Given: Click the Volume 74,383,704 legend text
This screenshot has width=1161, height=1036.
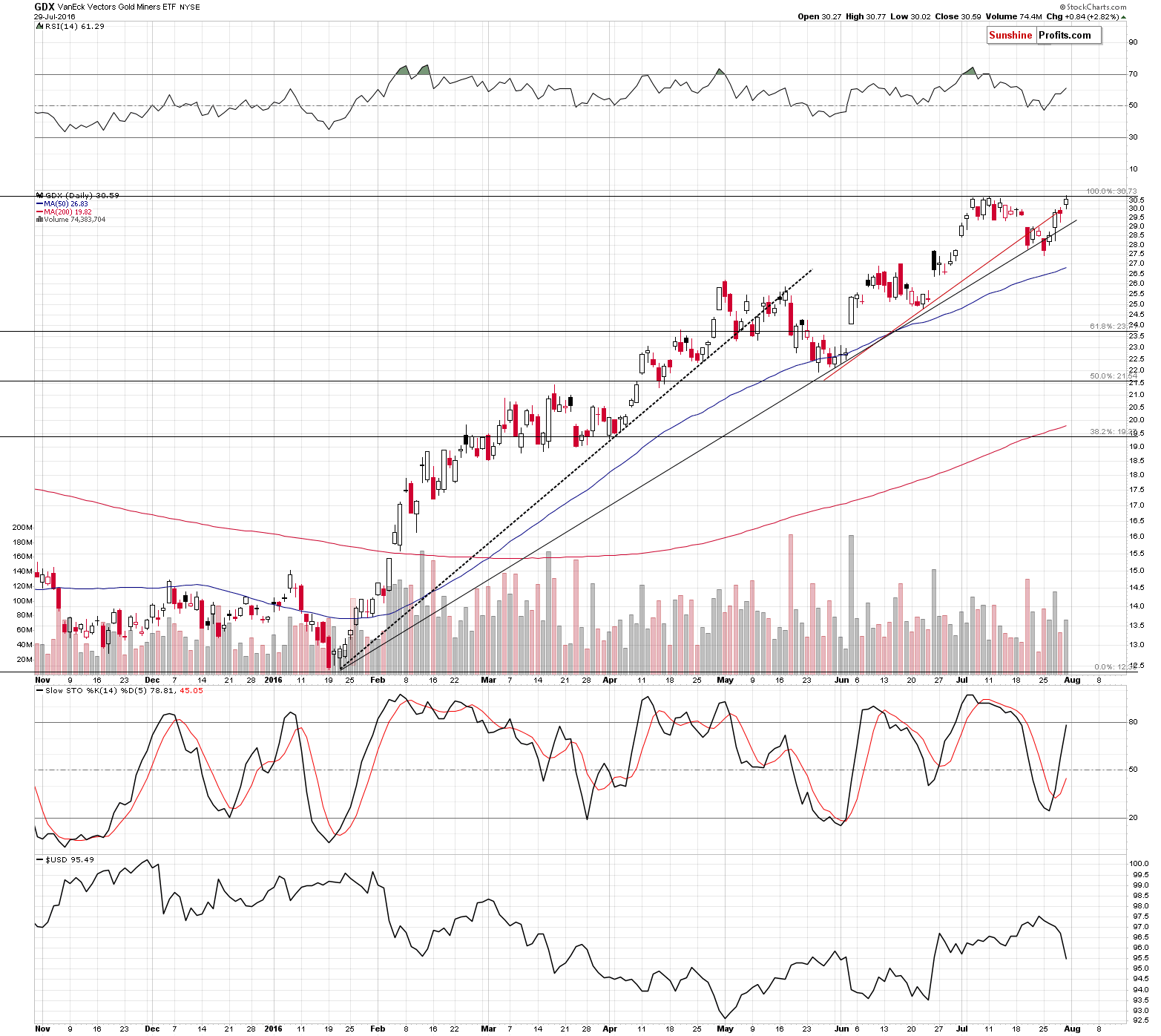Looking at the screenshot, I should tap(74, 220).
